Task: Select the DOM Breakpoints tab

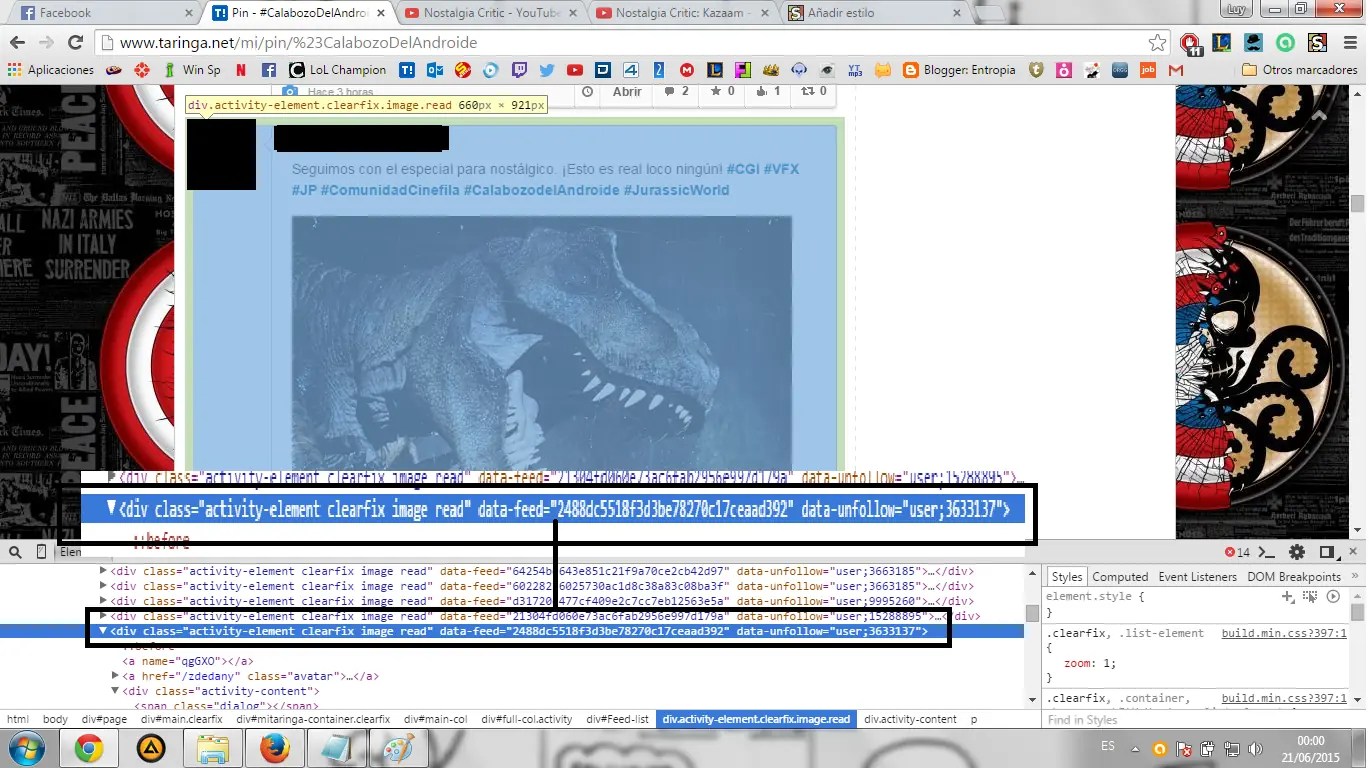Action: coord(1294,577)
